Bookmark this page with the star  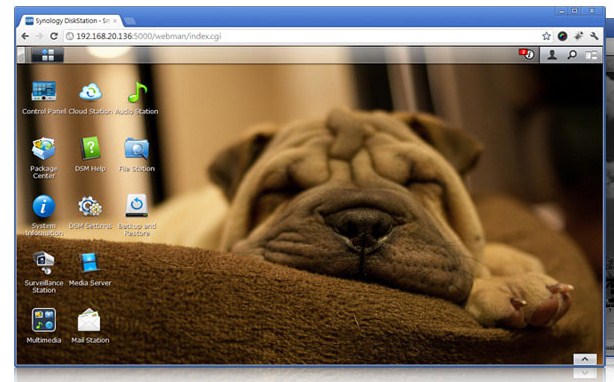point(546,36)
